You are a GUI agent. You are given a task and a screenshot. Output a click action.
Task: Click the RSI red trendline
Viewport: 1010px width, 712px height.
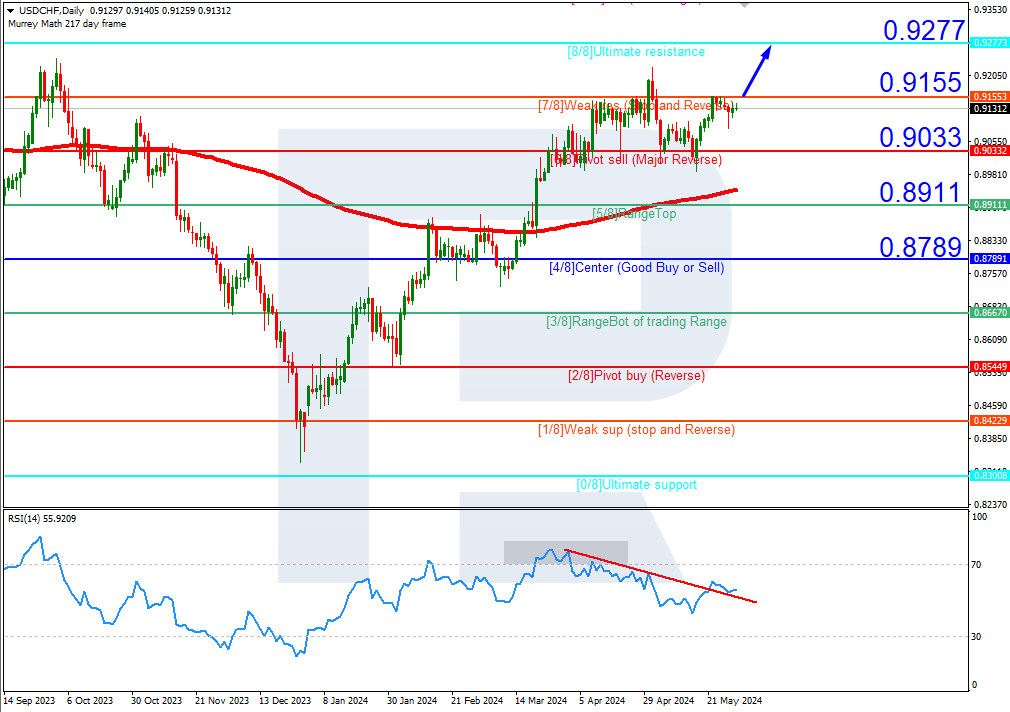pyautogui.click(x=660, y=576)
